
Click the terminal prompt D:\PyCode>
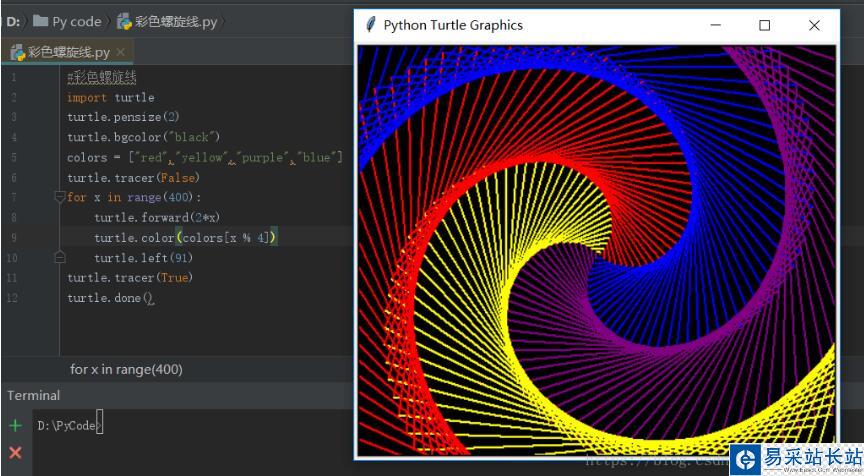[69, 425]
